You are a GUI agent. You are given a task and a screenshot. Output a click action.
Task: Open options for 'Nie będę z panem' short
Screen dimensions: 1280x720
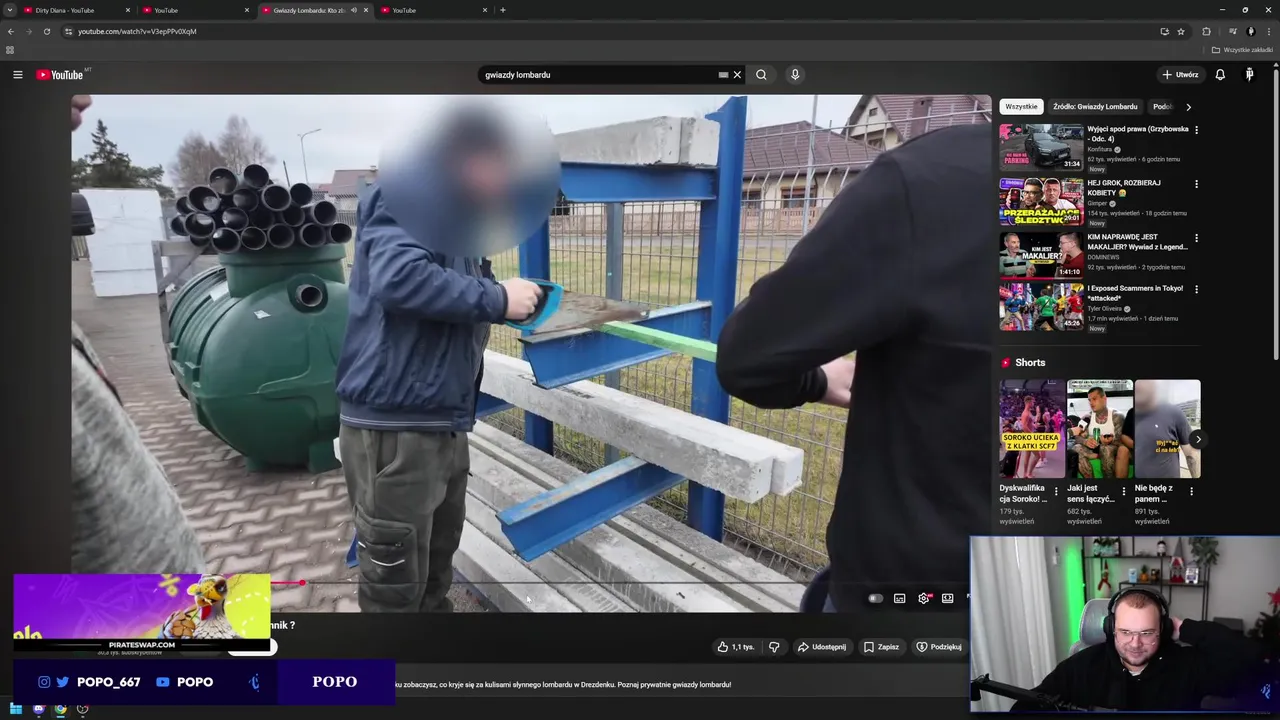[1191, 491]
